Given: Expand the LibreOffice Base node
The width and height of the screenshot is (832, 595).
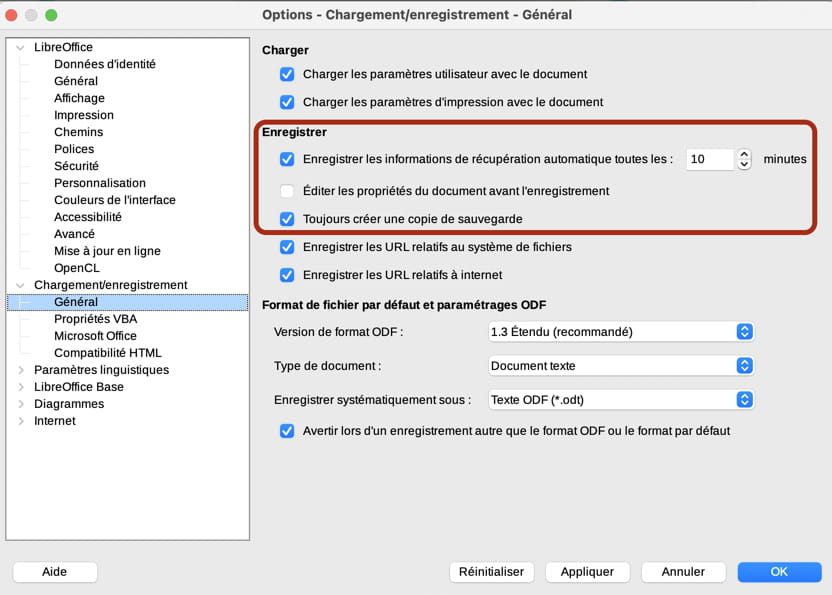Looking at the screenshot, I should (x=21, y=387).
